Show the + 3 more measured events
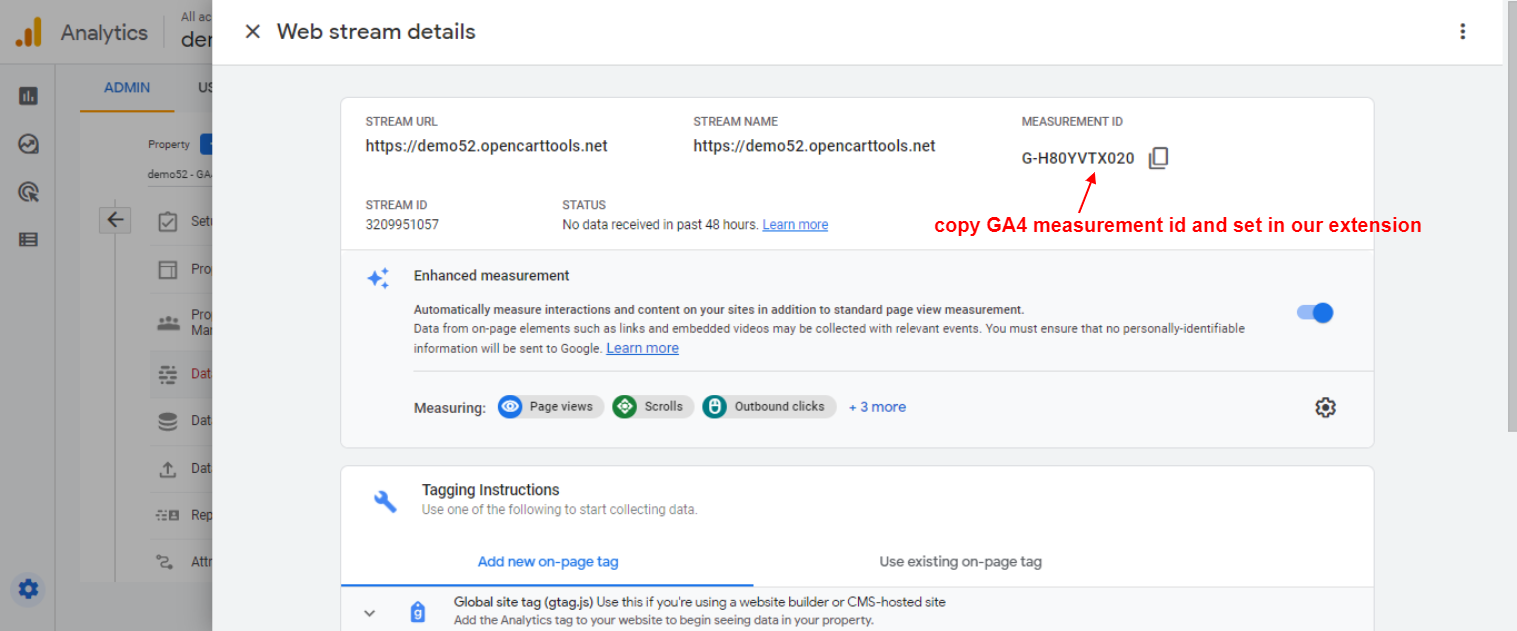Viewport: 1517px width, 631px height. [877, 407]
